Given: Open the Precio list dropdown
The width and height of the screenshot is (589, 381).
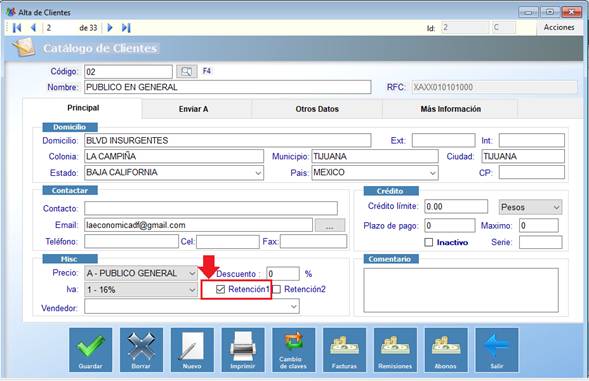Looking at the screenshot, I should click(141, 273).
